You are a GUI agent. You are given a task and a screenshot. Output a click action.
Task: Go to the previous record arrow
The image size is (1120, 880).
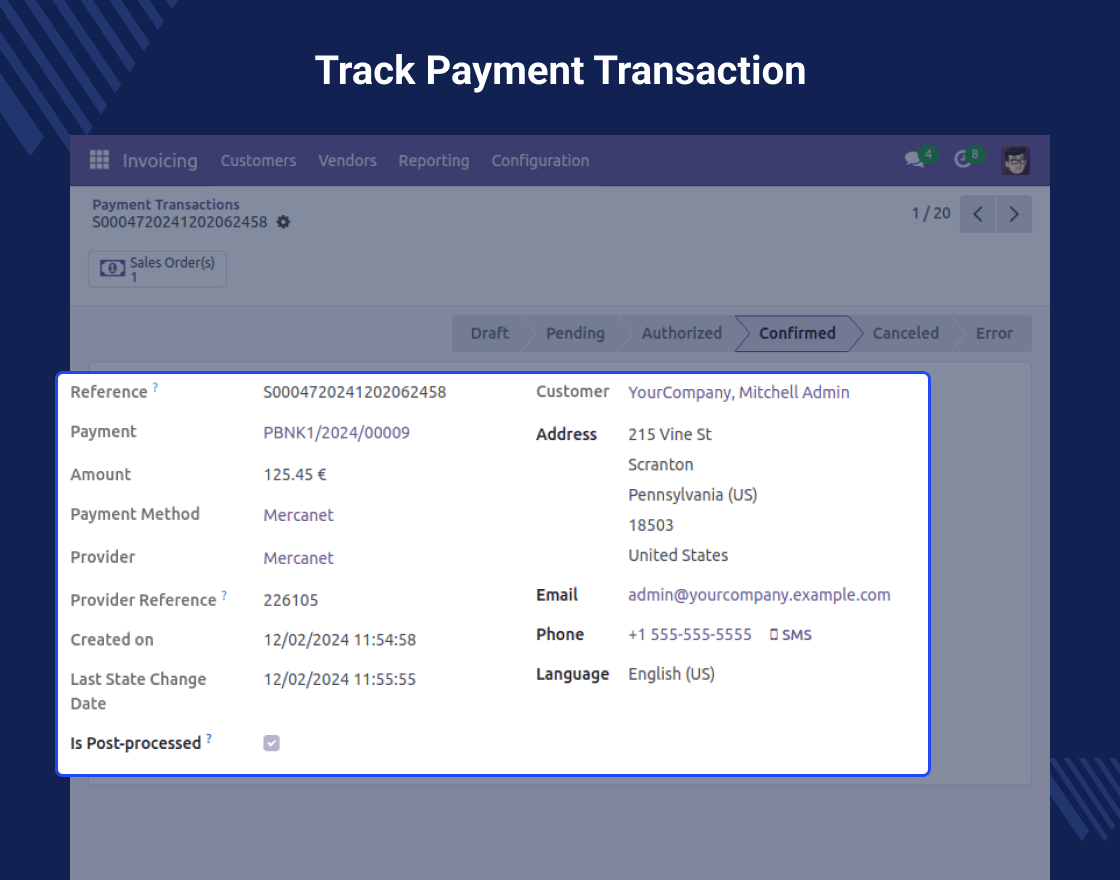click(x=977, y=214)
